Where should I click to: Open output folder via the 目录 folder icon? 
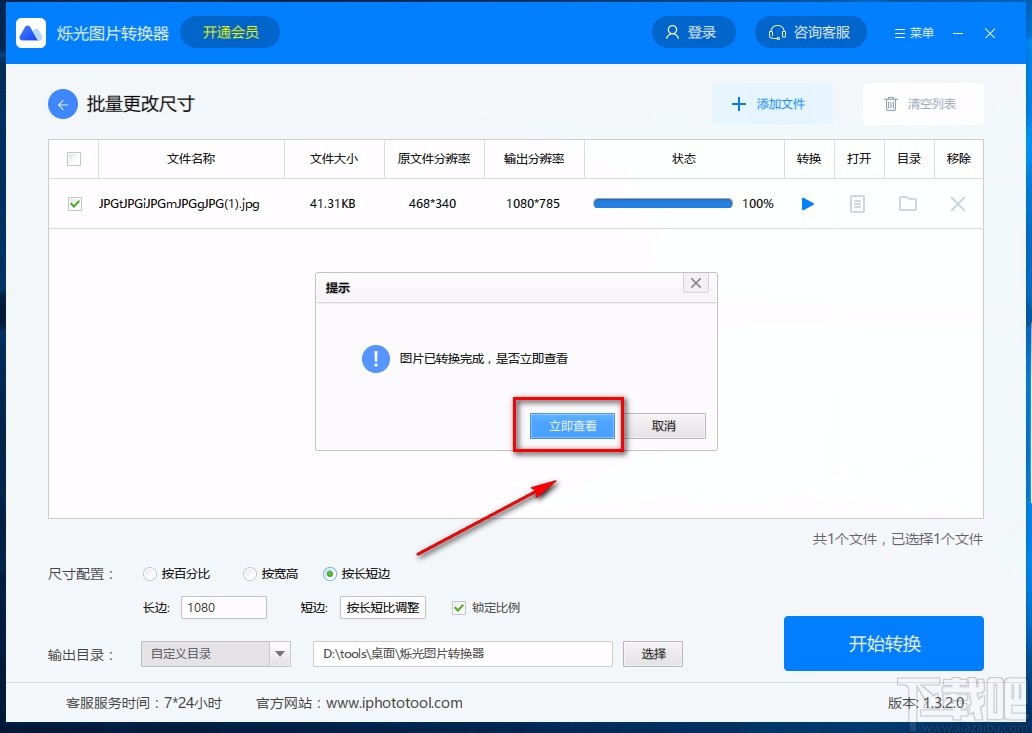pyautogui.click(x=907, y=203)
